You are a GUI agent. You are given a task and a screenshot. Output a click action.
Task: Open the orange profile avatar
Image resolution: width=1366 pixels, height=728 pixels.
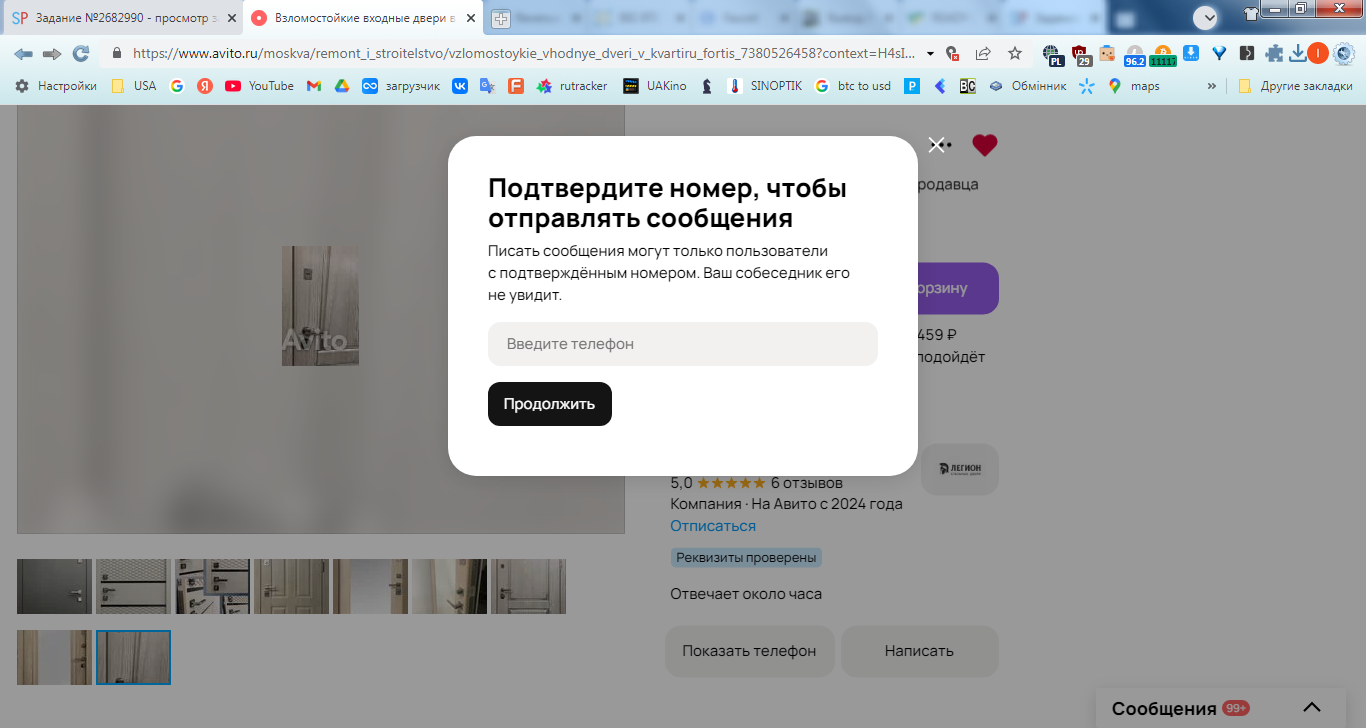tap(1318, 53)
